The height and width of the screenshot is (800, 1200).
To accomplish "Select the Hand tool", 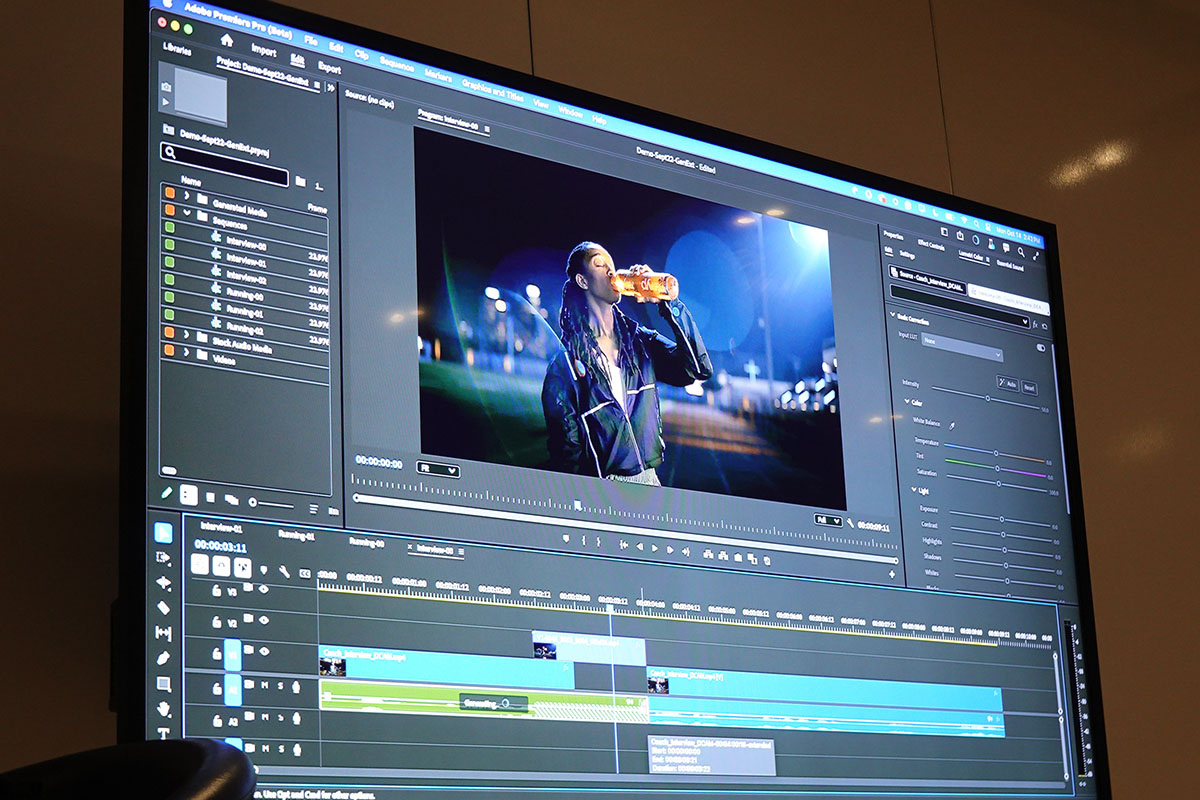I will click(x=164, y=709).
